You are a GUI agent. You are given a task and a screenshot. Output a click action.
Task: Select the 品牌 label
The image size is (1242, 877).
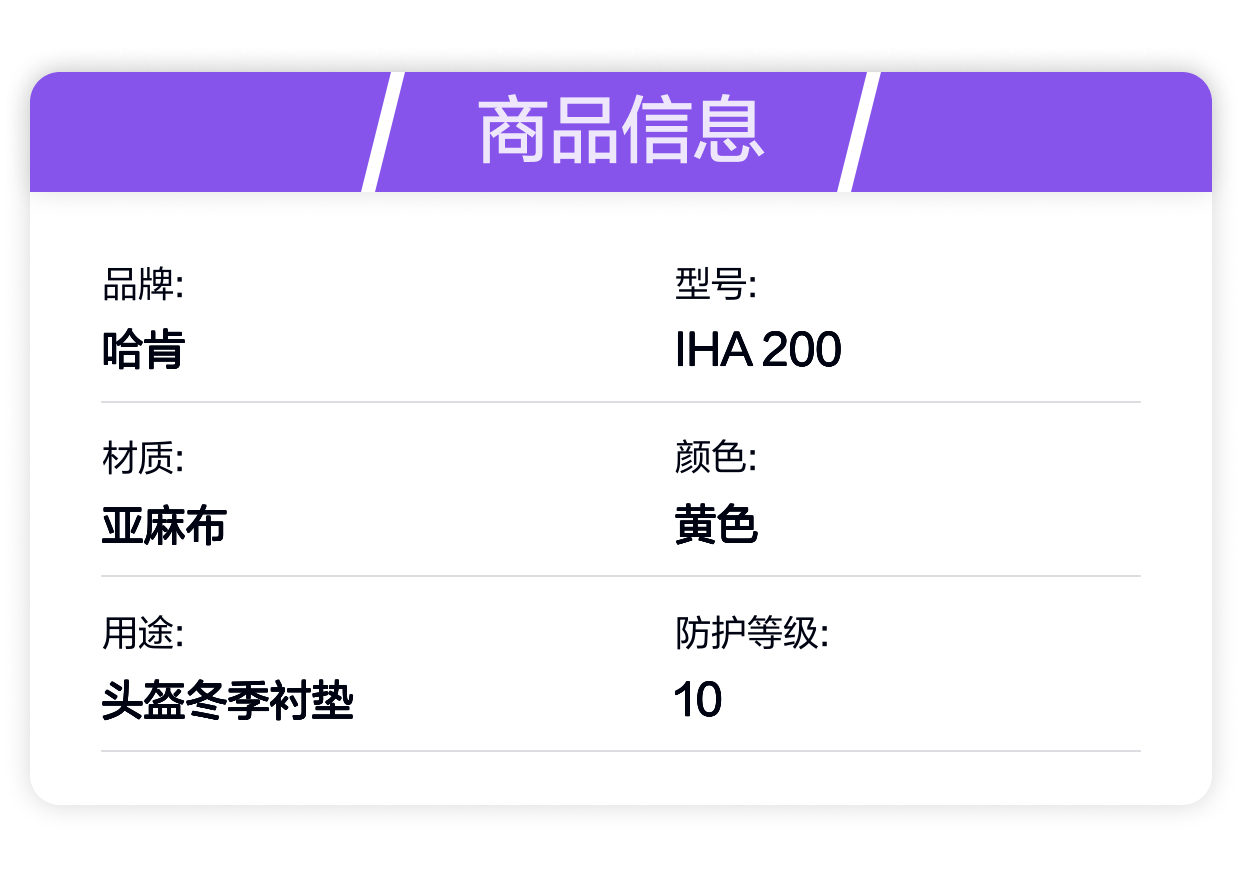tap(143, 285)
